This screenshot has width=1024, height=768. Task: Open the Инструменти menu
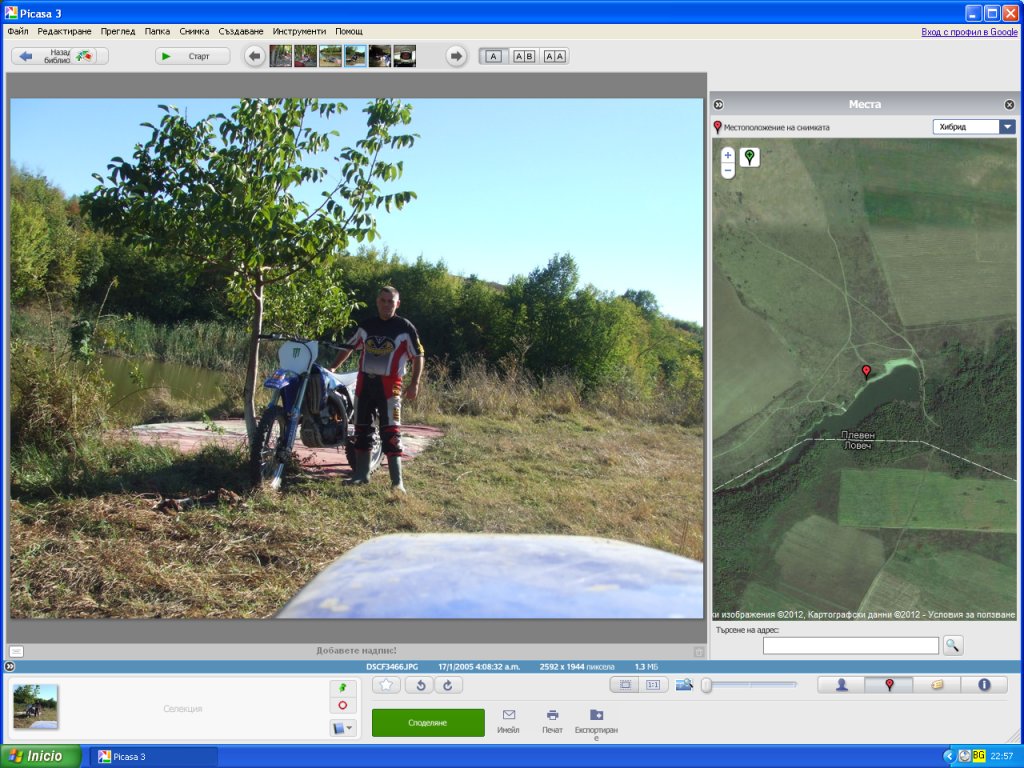(x=299, y=31)
